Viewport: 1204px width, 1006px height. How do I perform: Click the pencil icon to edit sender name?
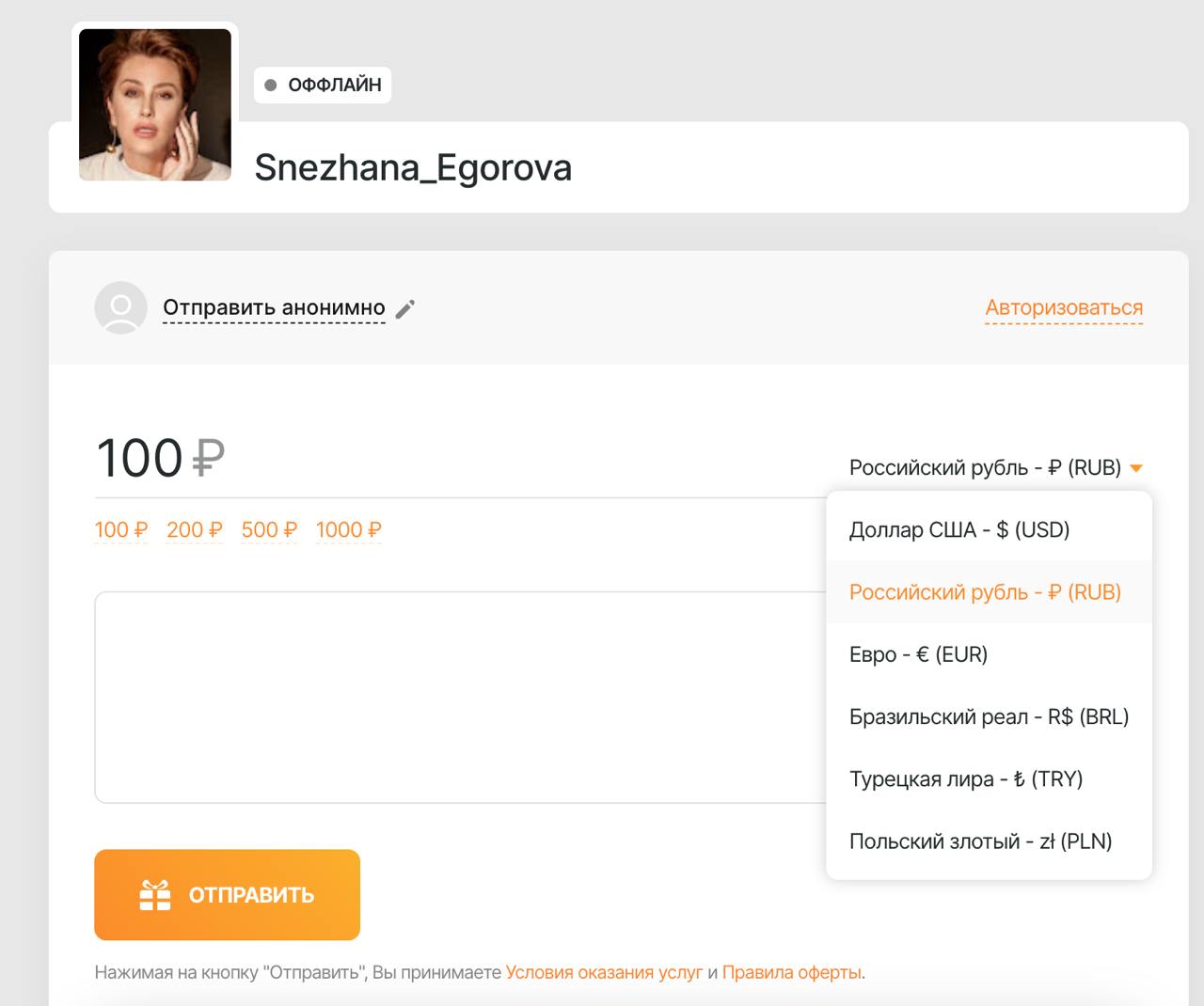coord(404,307)
